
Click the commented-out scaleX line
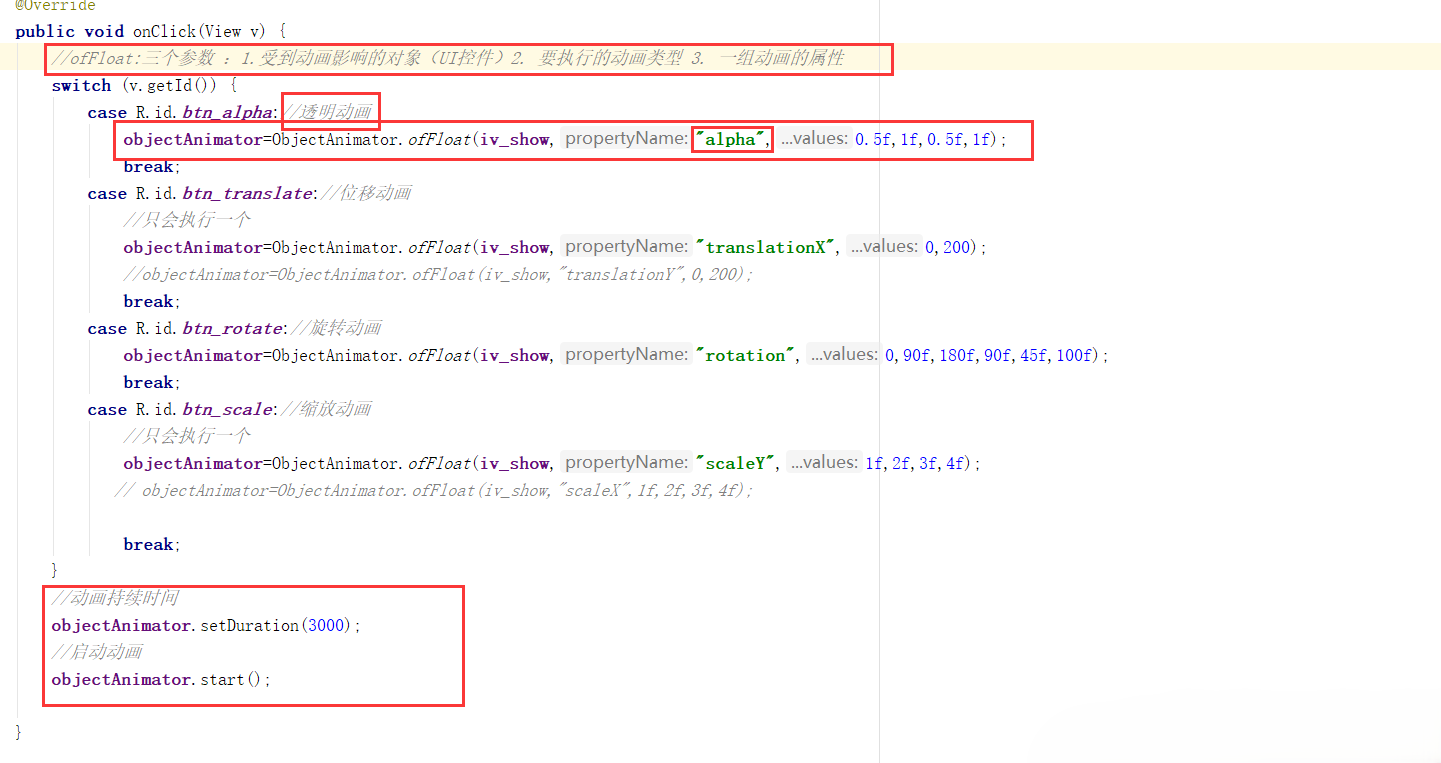tap(434, 490)
